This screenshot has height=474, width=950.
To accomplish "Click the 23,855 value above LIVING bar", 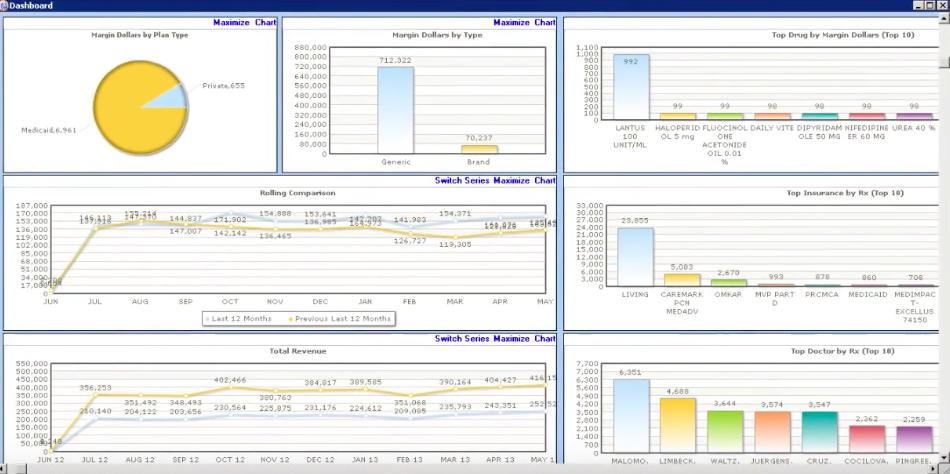I will (x=635, y=221).
